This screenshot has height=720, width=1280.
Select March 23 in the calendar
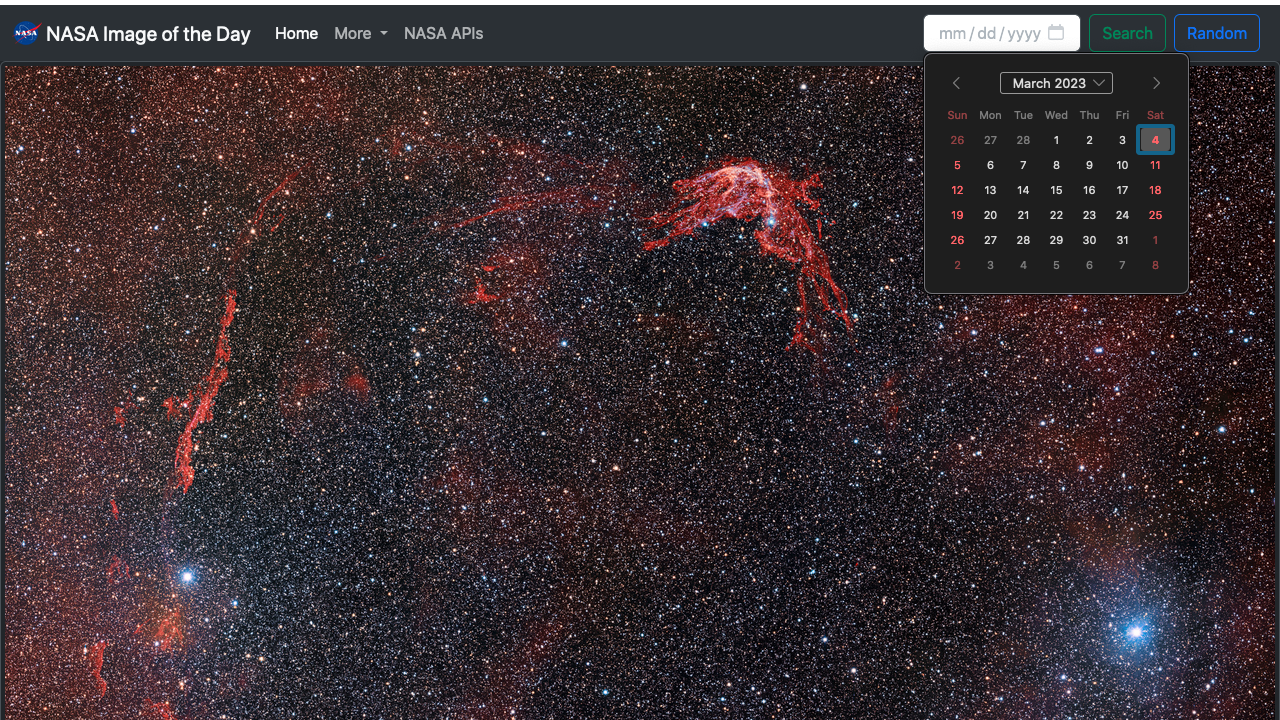pos(1089,215)
